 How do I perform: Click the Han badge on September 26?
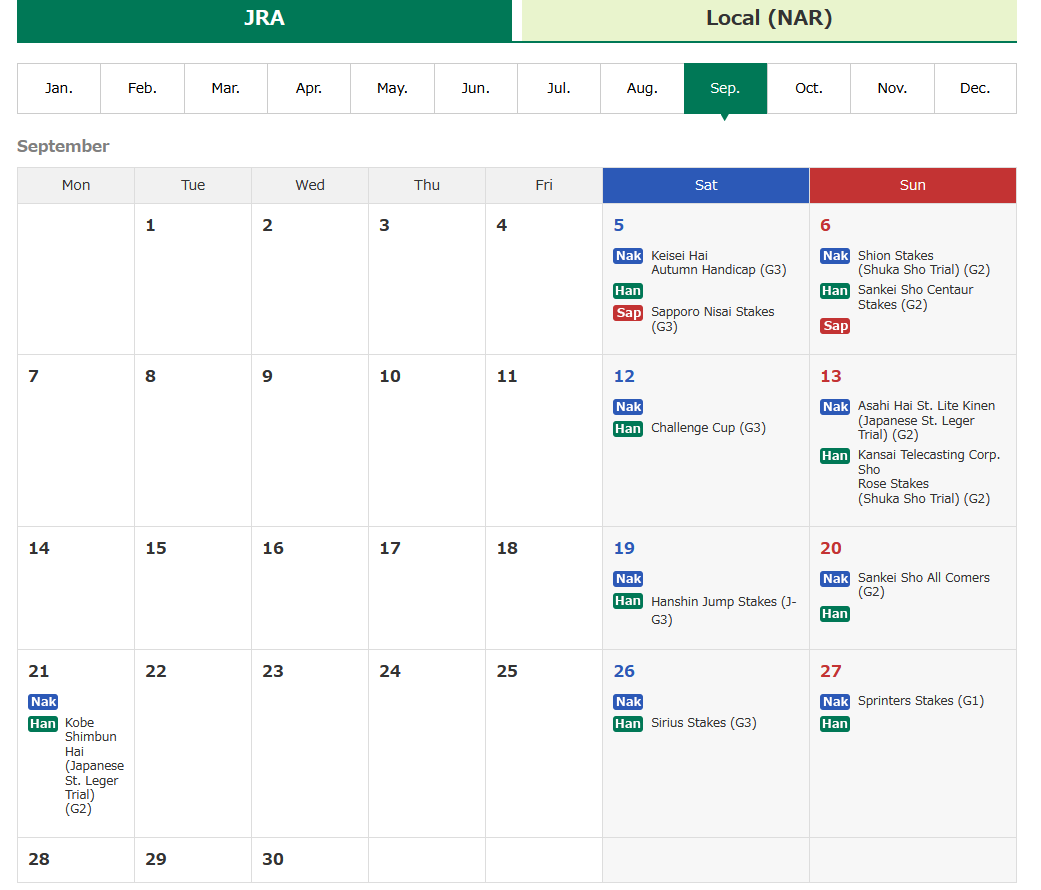tap(628, 723)
